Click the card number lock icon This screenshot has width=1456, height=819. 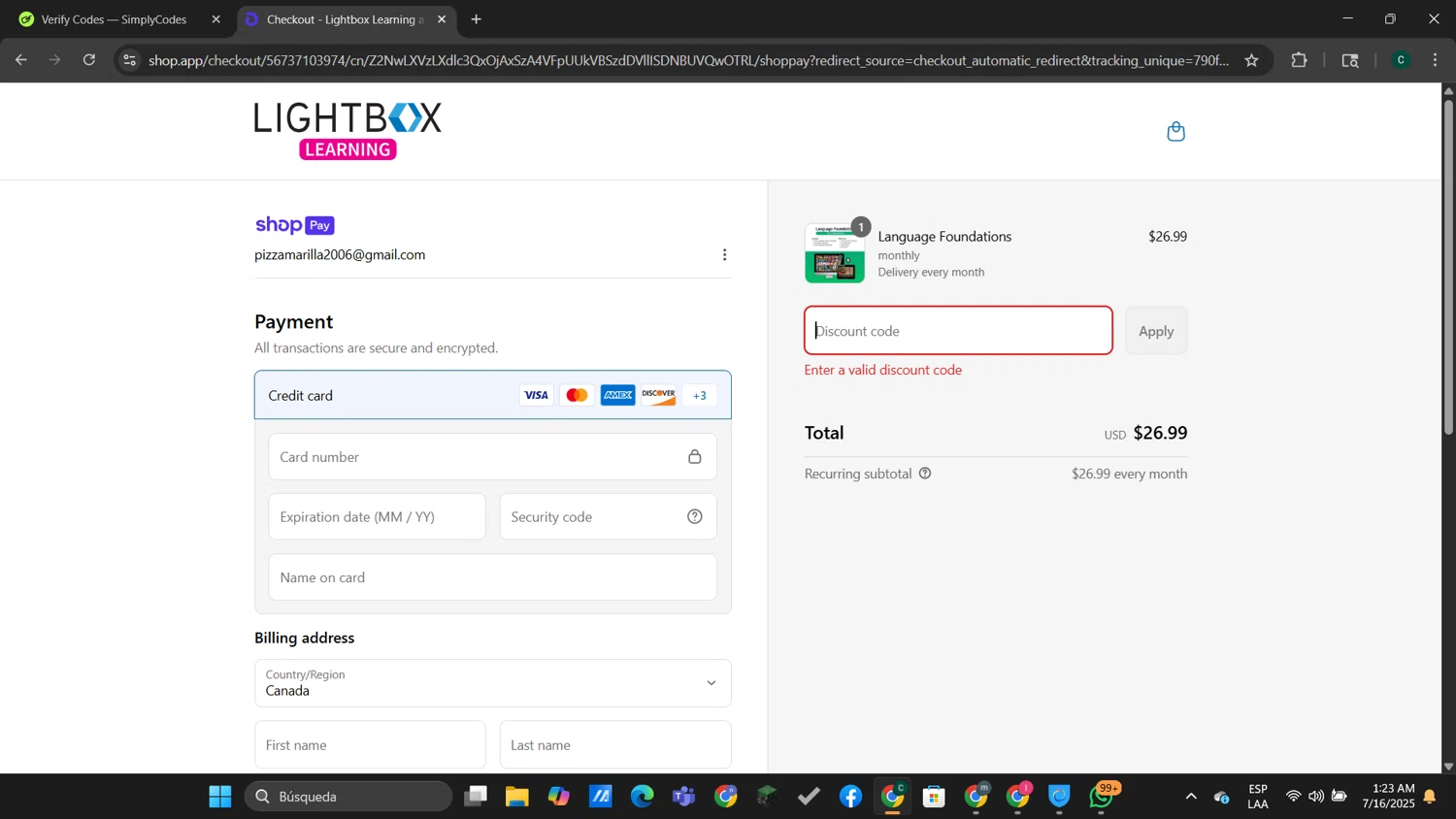coord(695,457)
